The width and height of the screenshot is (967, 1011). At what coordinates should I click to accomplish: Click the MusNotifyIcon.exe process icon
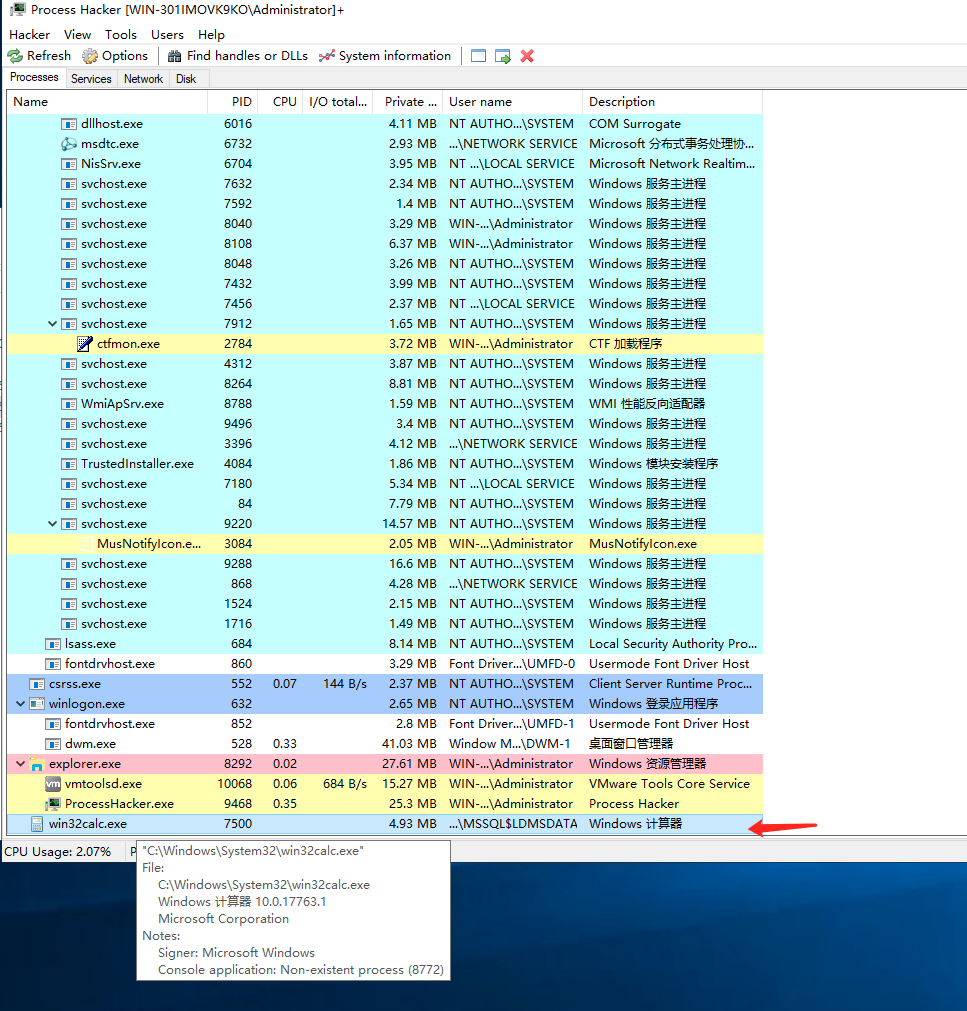pyautogui.click(x=84, y=544)
